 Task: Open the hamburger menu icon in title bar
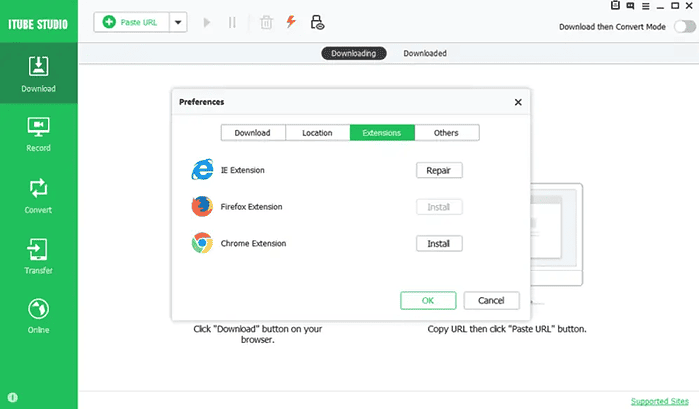tap(645, 6)
